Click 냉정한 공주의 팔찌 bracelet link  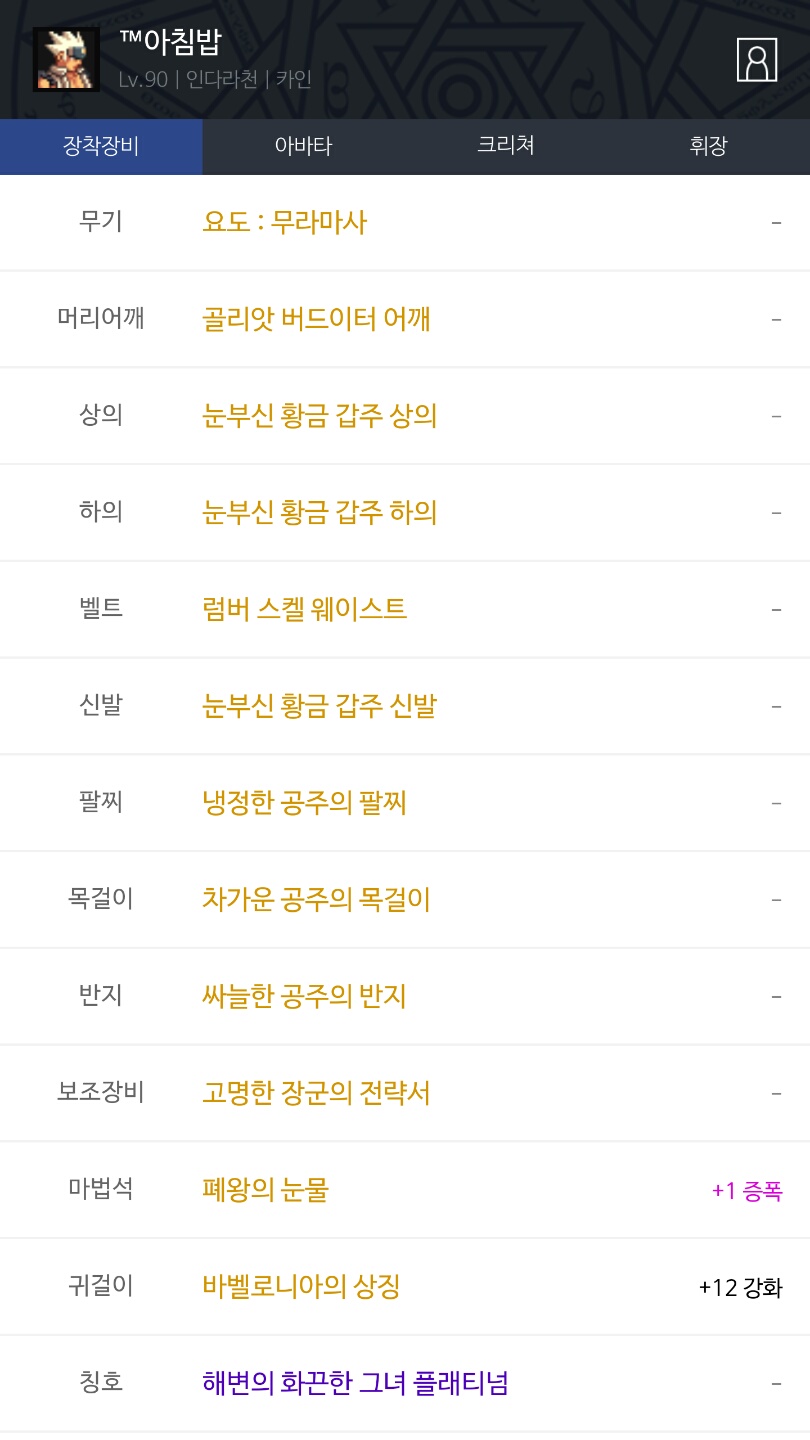305,803
